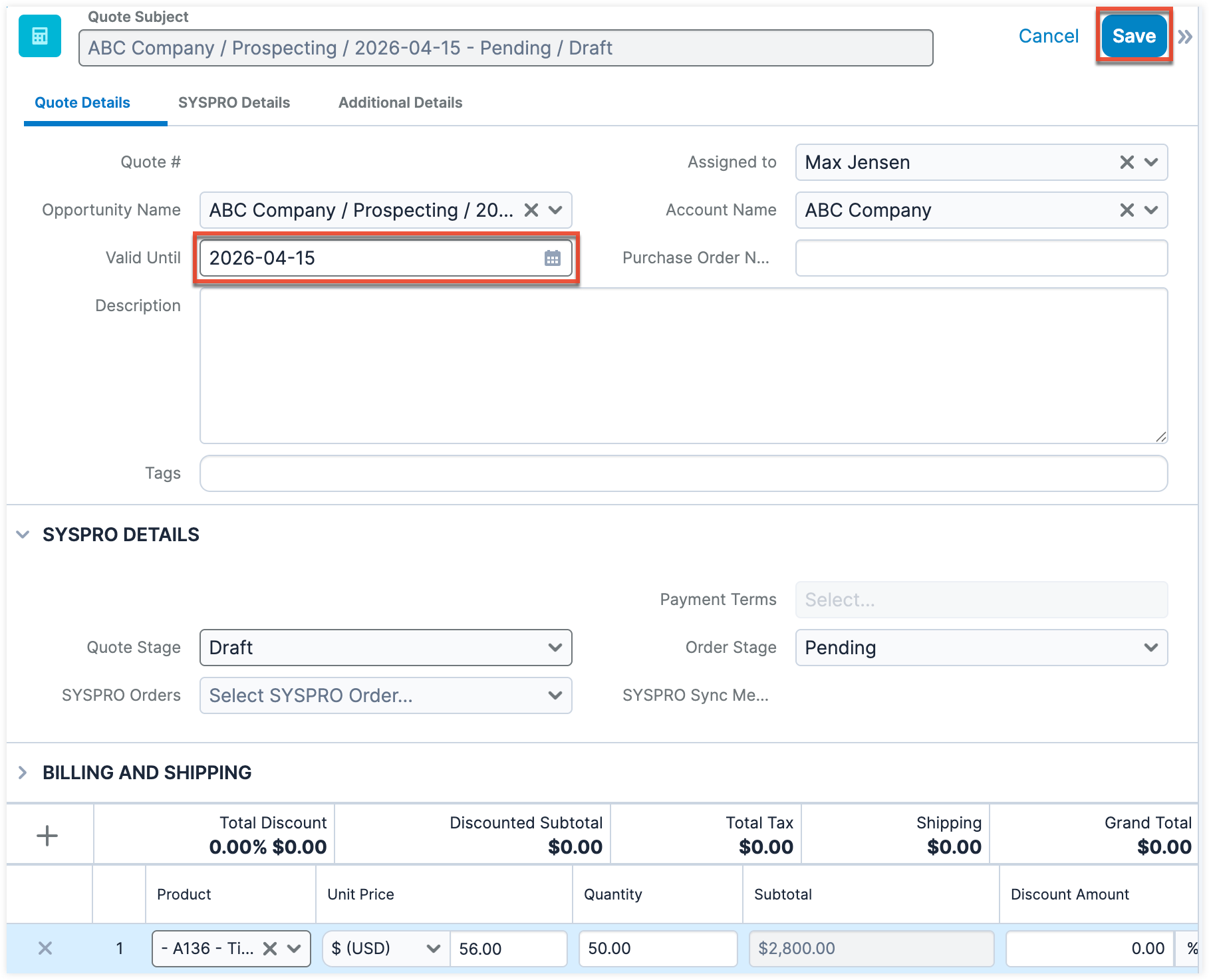
Task: Edit the quantity 50.00 field
Action: point(658,949)
